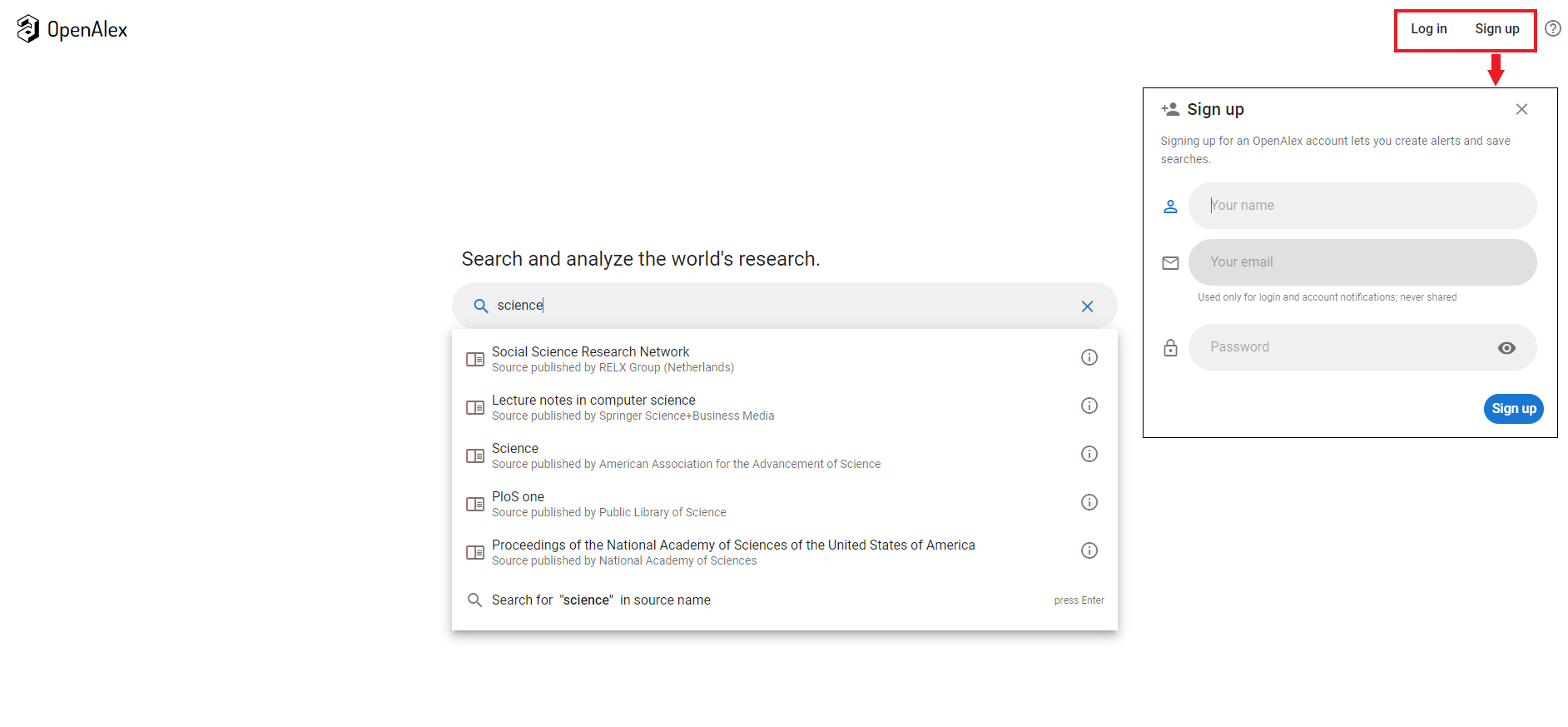The width and height of the screenshot is (1568, 727).
Task: Clear the search box with X icon
Action: click(1087, 306)
